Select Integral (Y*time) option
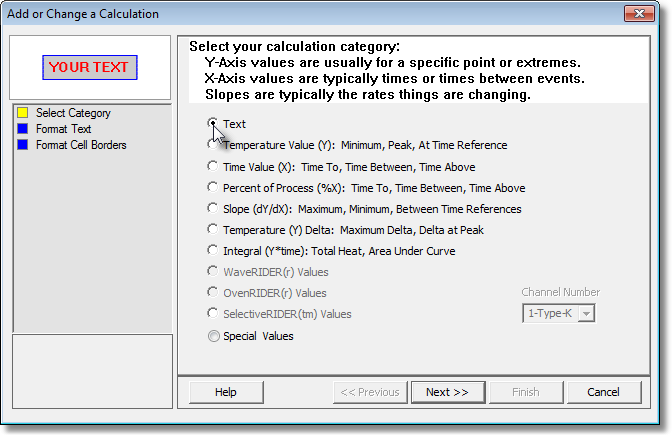 (x=213, y=250)
